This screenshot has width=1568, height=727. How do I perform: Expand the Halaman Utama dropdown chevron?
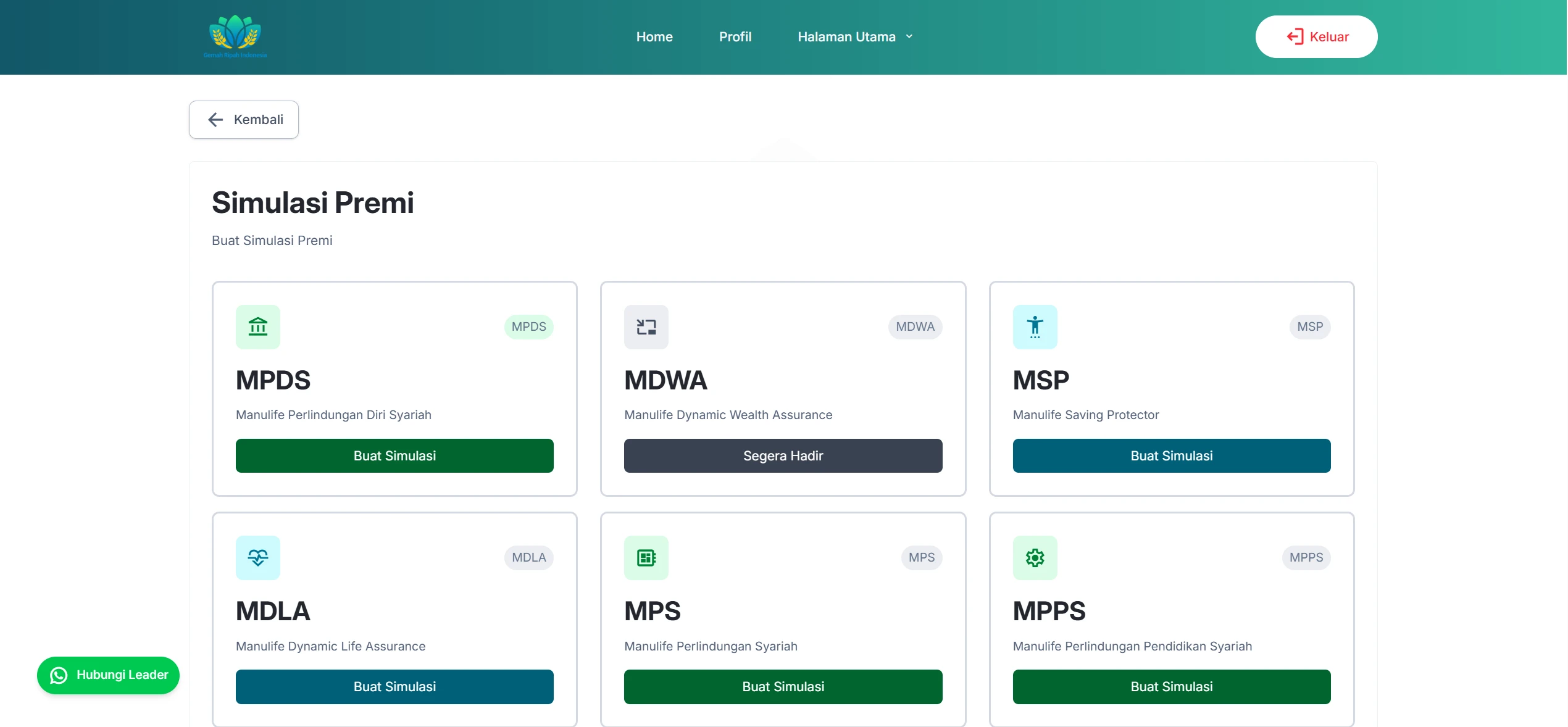(x=909, y=37)
